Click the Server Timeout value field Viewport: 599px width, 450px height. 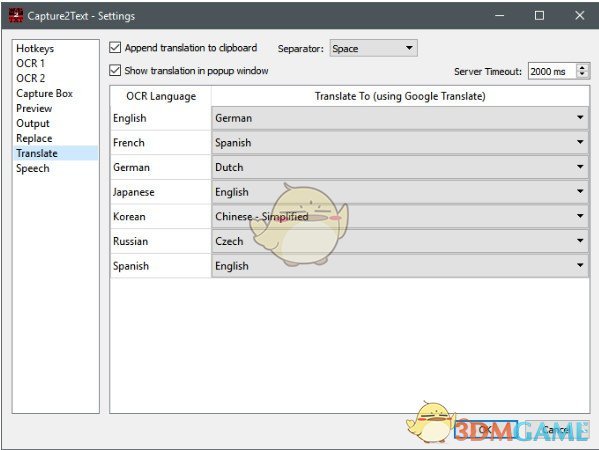click(552, 71)
